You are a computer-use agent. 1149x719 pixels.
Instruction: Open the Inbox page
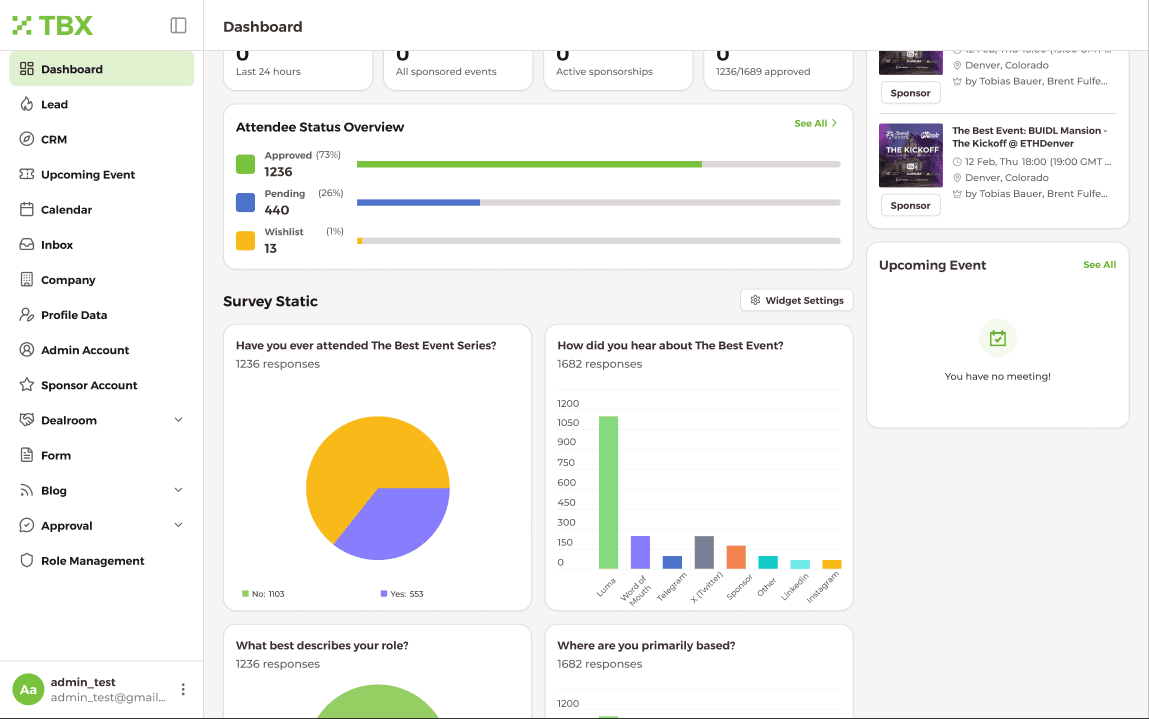tap(102, 245)
